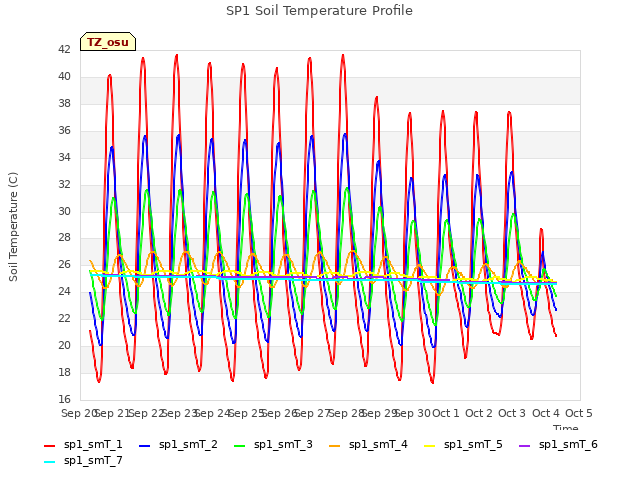Click the orange sp1_smT_4 legend swatch
The height and width of the screenshot is (480, 640).
point(334,446)
